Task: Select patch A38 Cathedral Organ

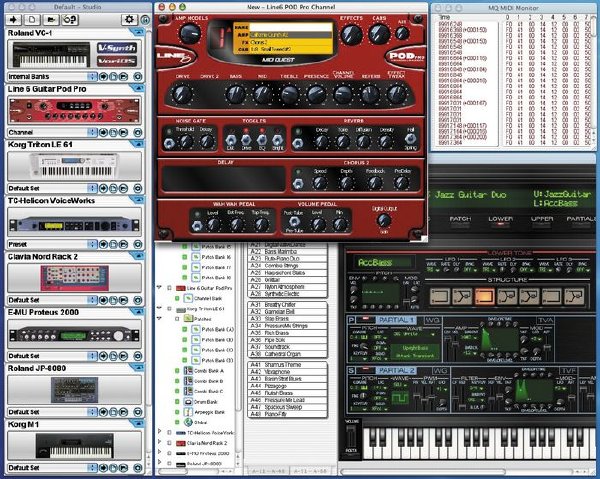Action: pos(288,354)
